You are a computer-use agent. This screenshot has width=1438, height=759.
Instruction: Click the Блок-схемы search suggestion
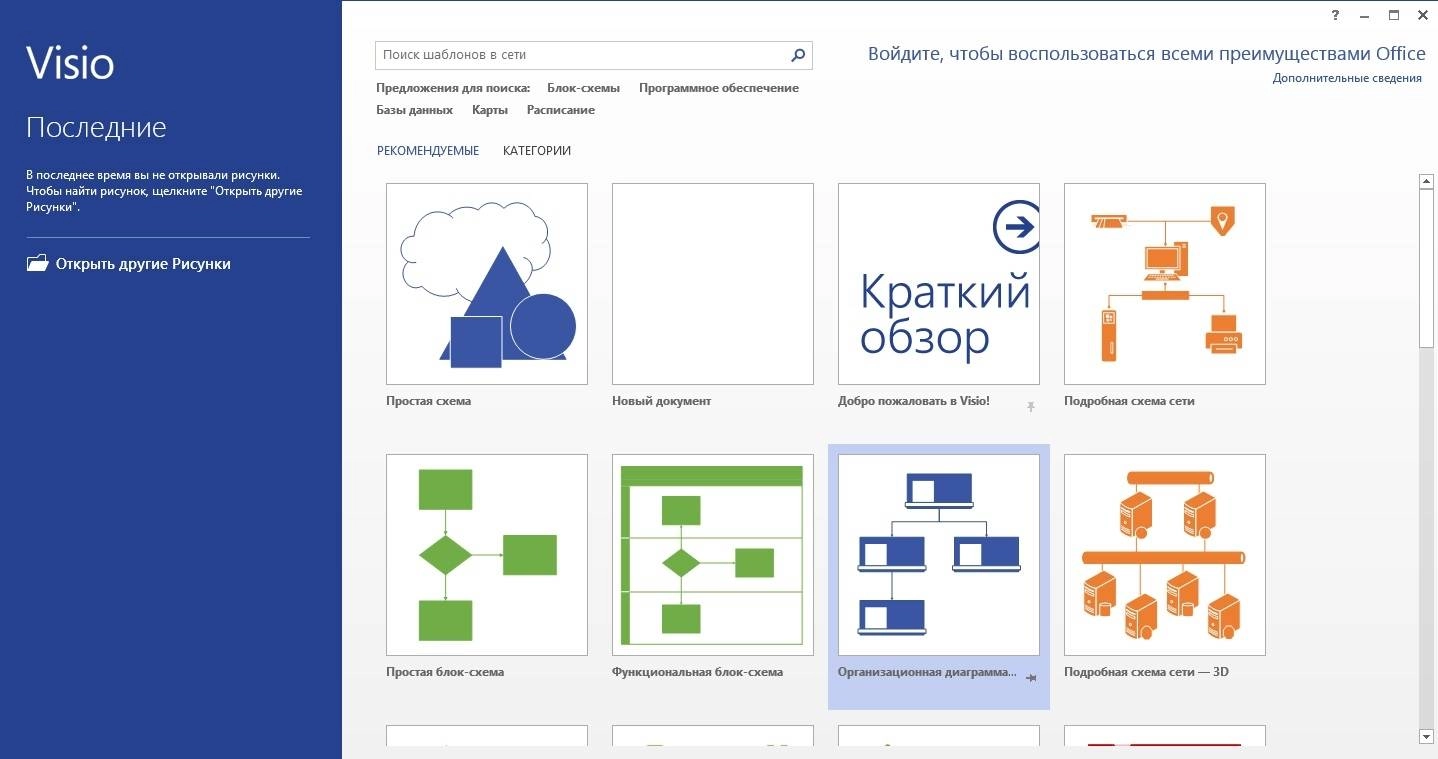(583, 88)
